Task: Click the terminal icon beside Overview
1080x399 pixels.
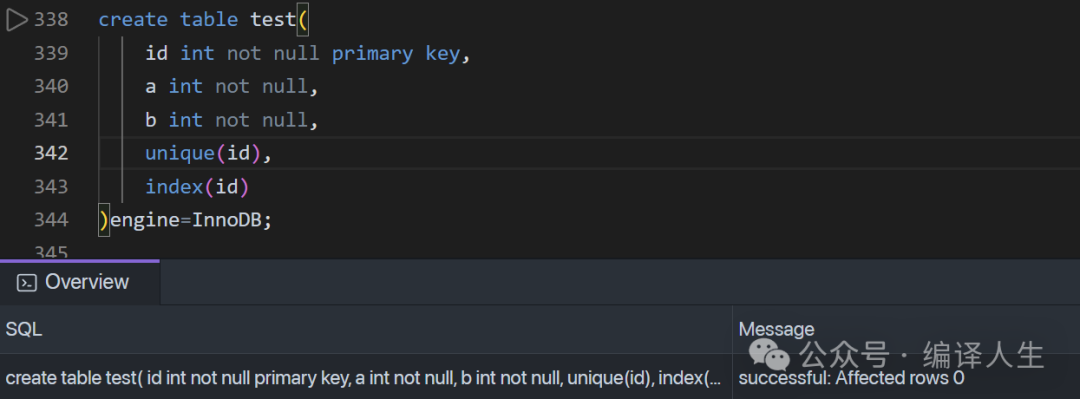Action: point(27,283)
